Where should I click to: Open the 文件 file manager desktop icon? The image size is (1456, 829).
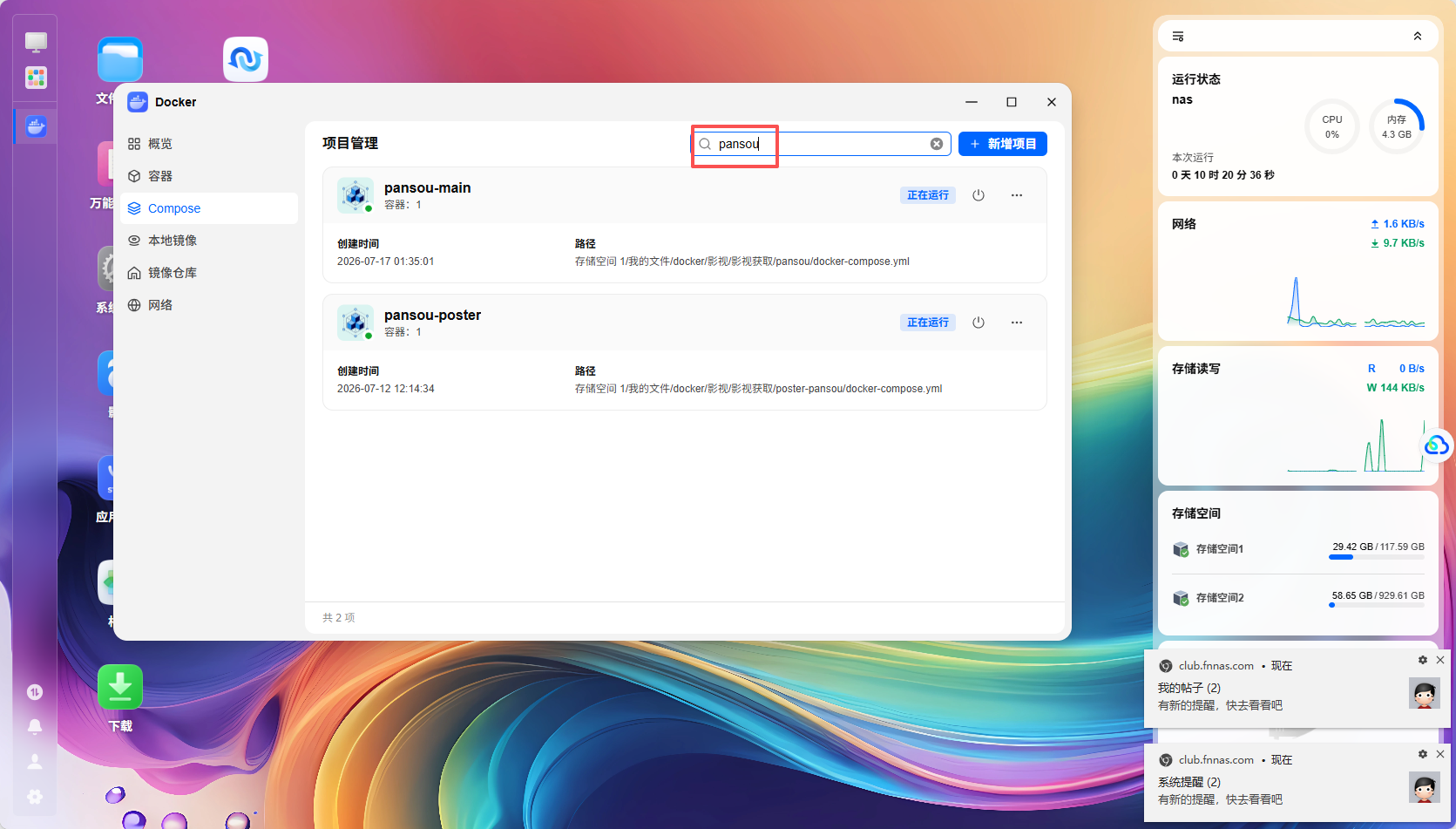coord(120,60)
